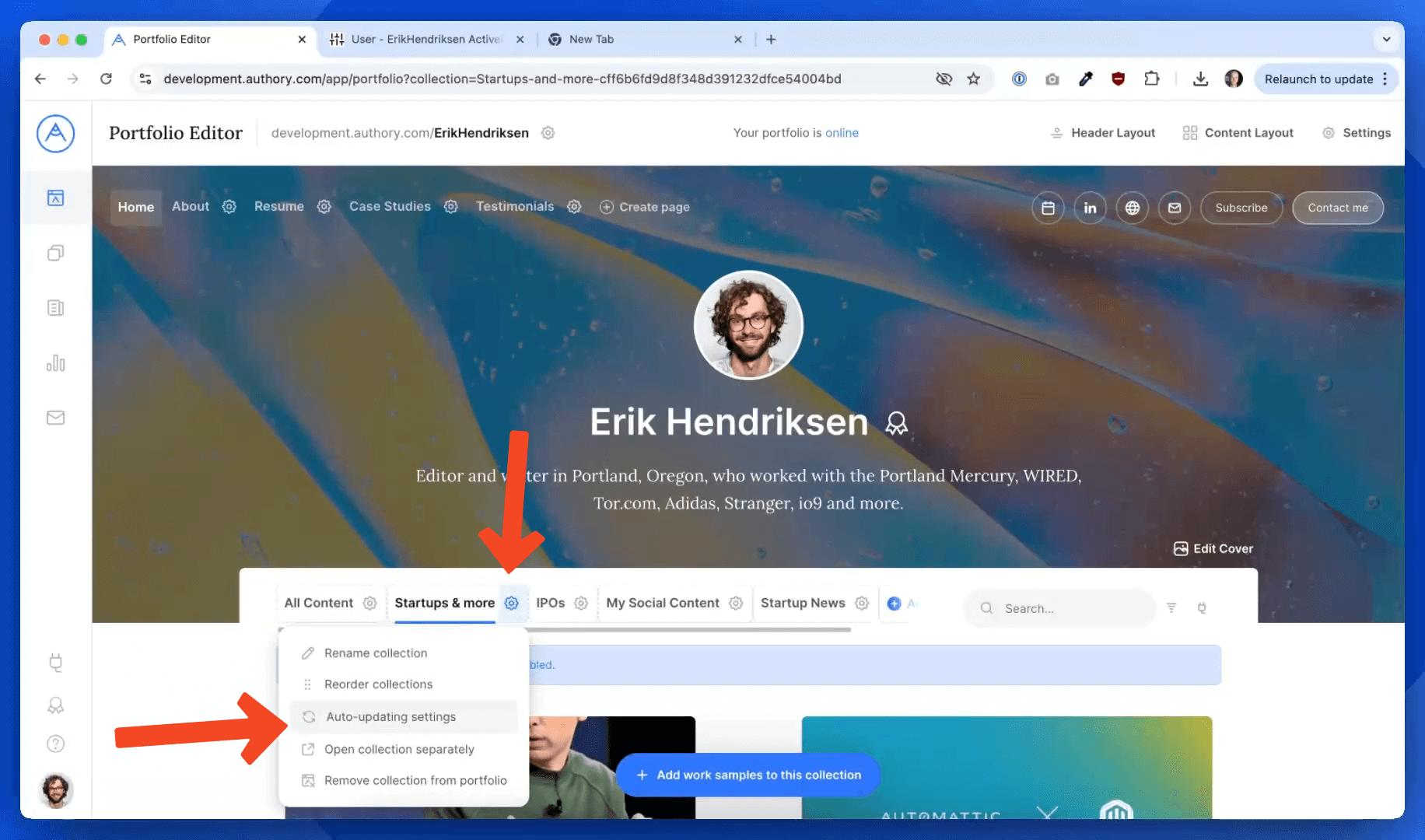Click the email envelope icon in the header
The height and width of the screenshot is (840, 1425).
click(x=1174, y=208)
